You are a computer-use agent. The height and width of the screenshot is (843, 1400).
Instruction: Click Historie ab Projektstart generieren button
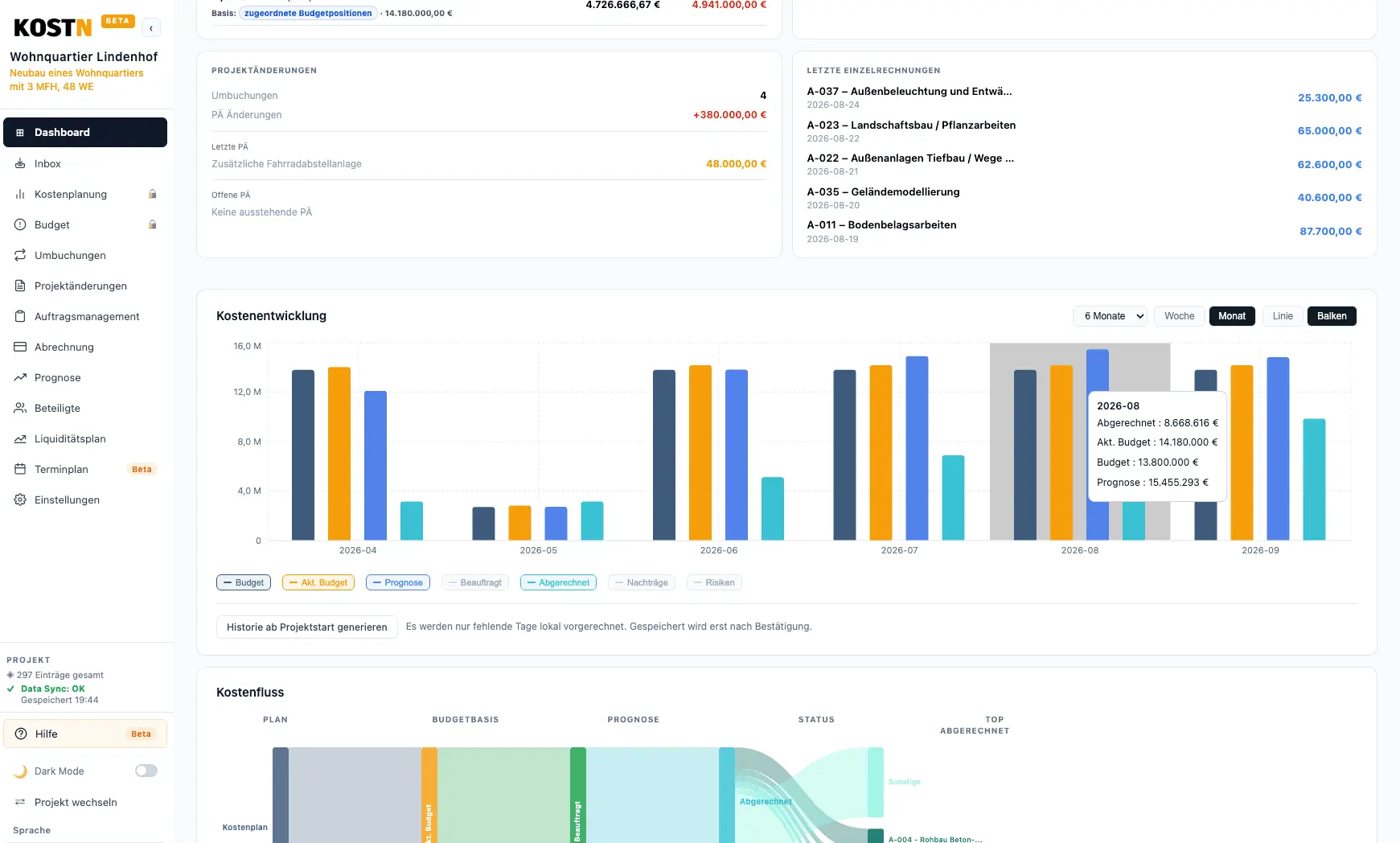click(x=307, y=627)
